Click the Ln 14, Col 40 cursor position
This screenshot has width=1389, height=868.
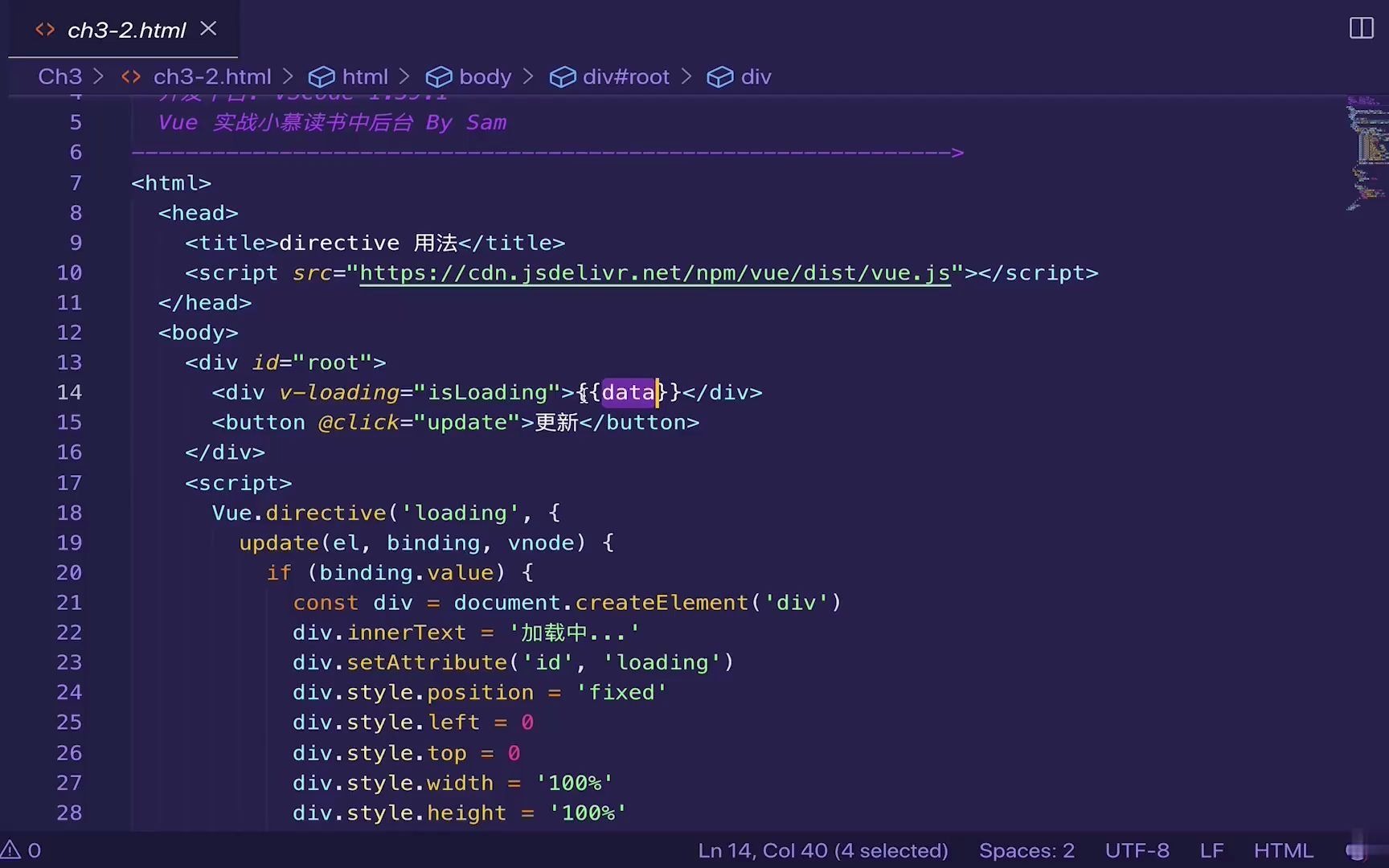click(823, 850)
